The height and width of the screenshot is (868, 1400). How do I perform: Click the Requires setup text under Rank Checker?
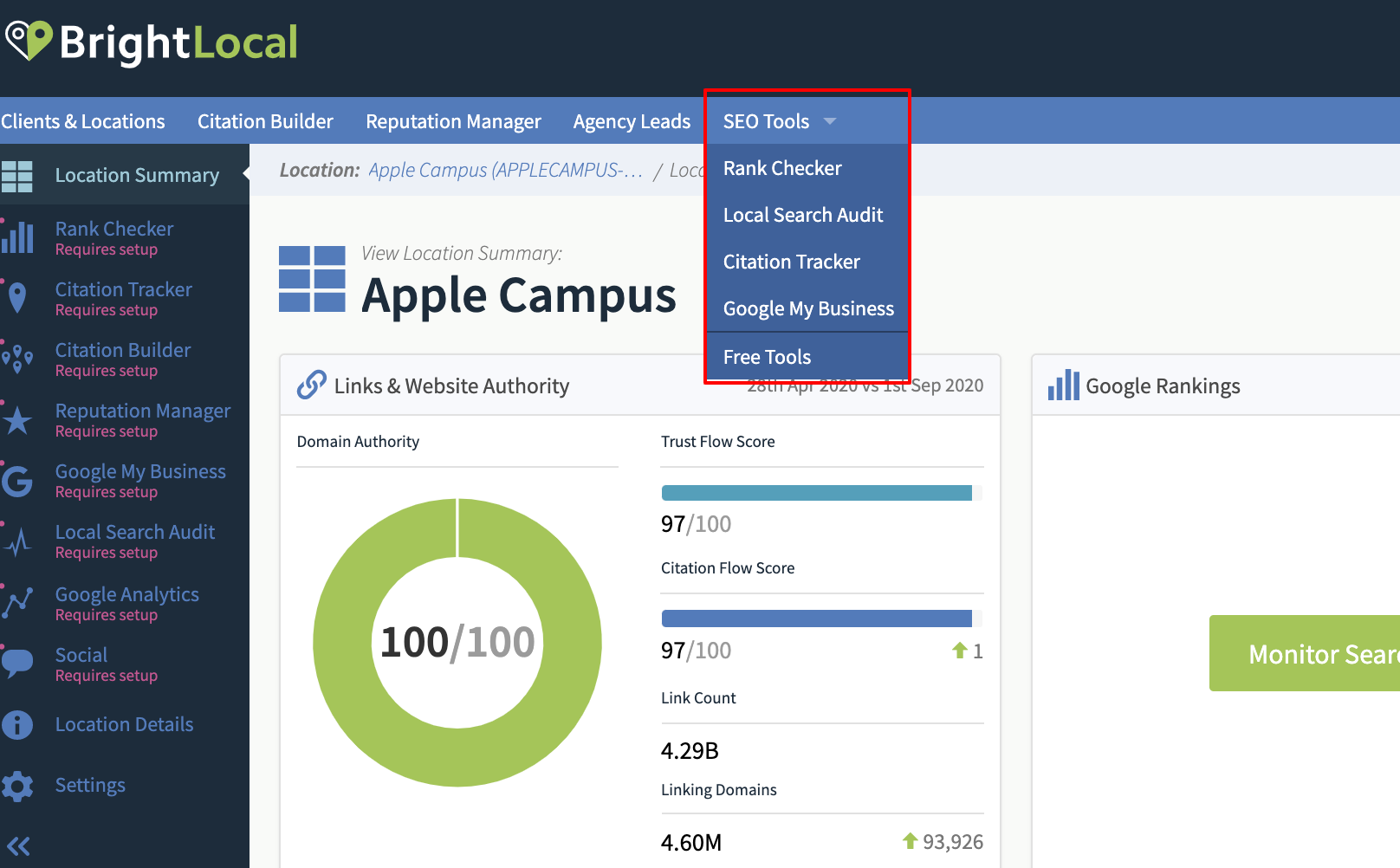[107, 249]
